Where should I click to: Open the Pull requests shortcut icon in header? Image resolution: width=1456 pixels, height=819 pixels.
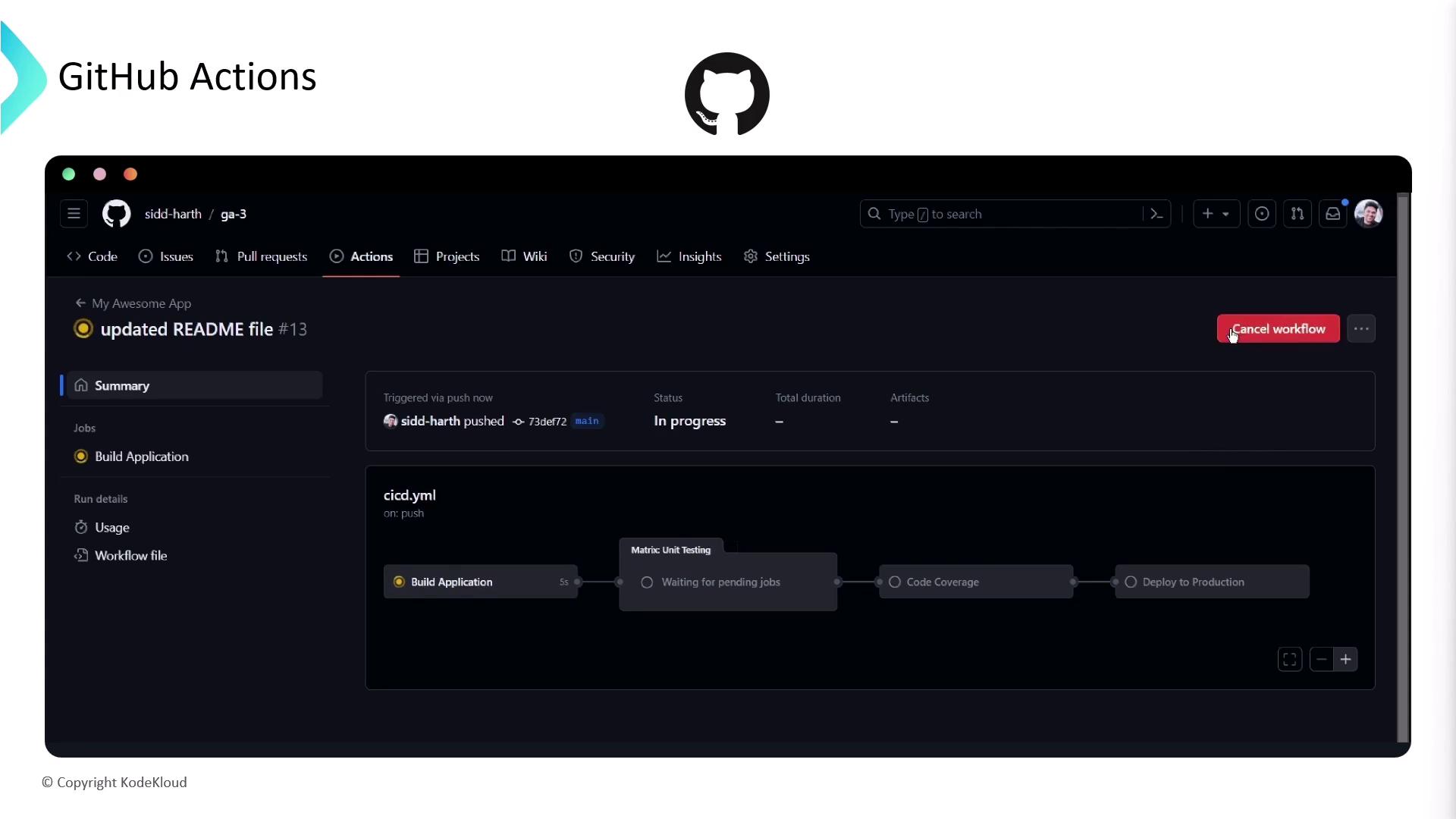[x=1298, y=214]
